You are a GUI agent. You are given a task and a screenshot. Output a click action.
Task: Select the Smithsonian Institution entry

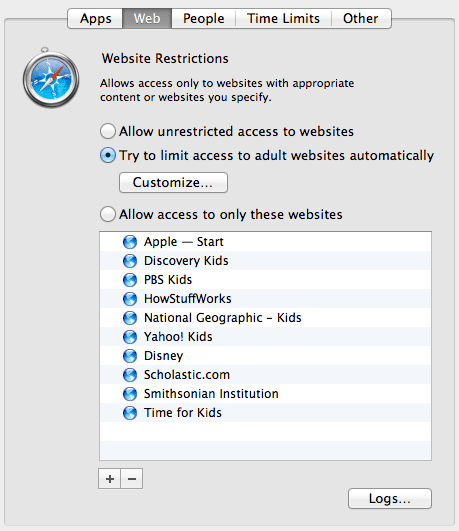pyautogui.click(x=265, y=394)
